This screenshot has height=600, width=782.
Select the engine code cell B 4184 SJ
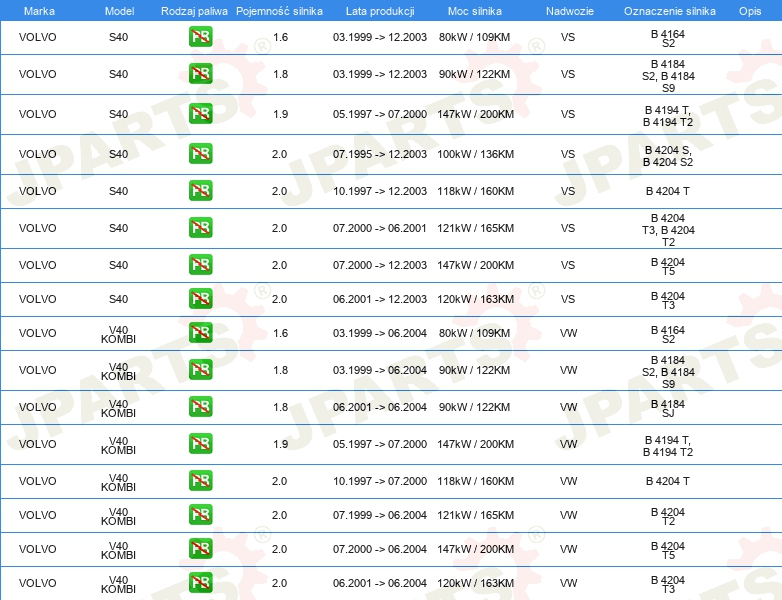coord(668,408)
